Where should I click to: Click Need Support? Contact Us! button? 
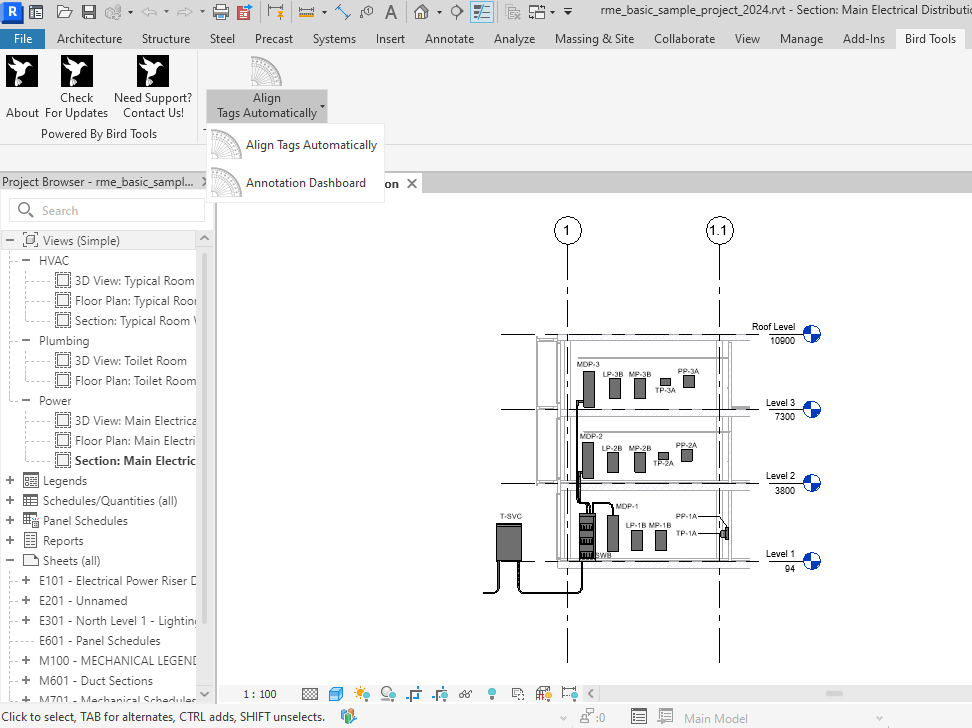point(153,87)
